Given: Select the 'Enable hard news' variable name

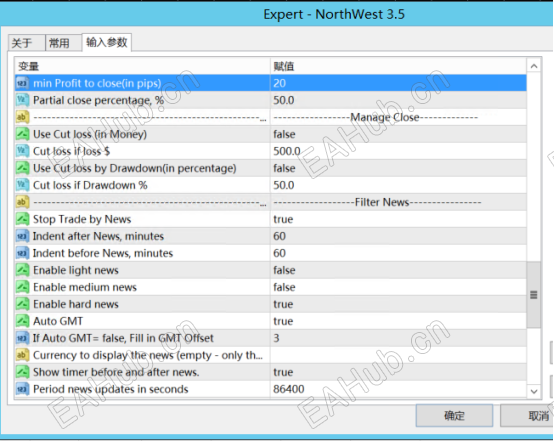Looking at the screenshot, I should 76,304.
